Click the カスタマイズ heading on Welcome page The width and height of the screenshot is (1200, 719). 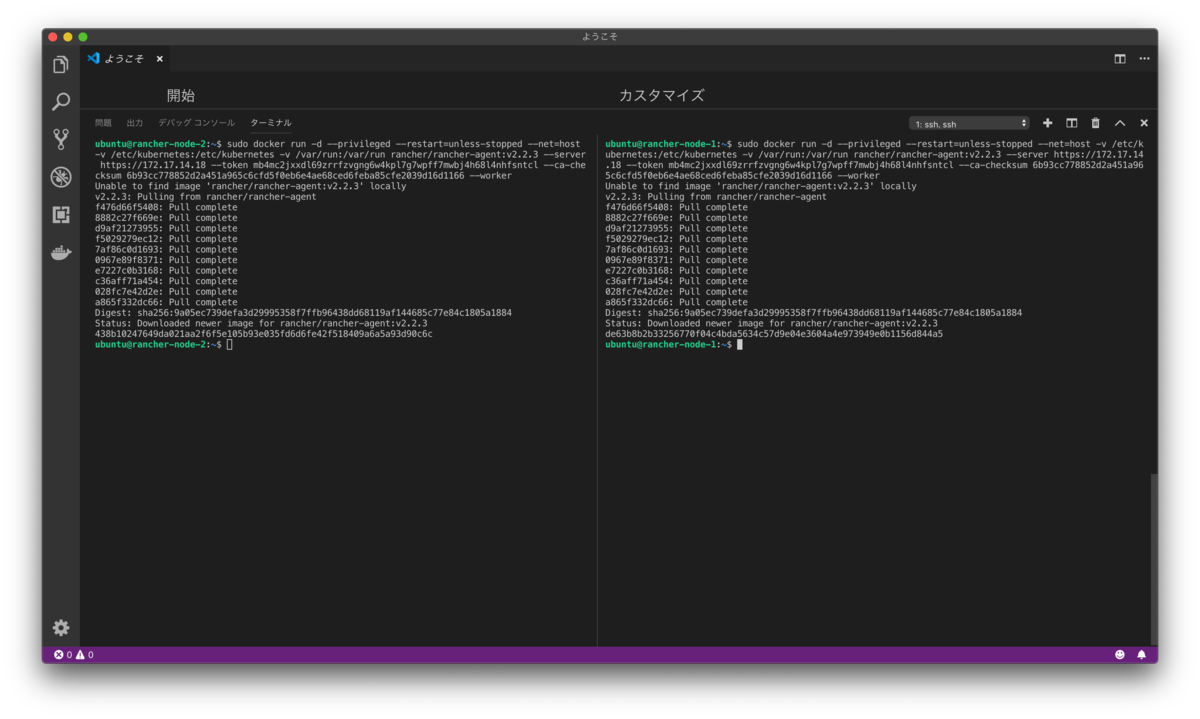pyautogui.click(x=661, y=96)
